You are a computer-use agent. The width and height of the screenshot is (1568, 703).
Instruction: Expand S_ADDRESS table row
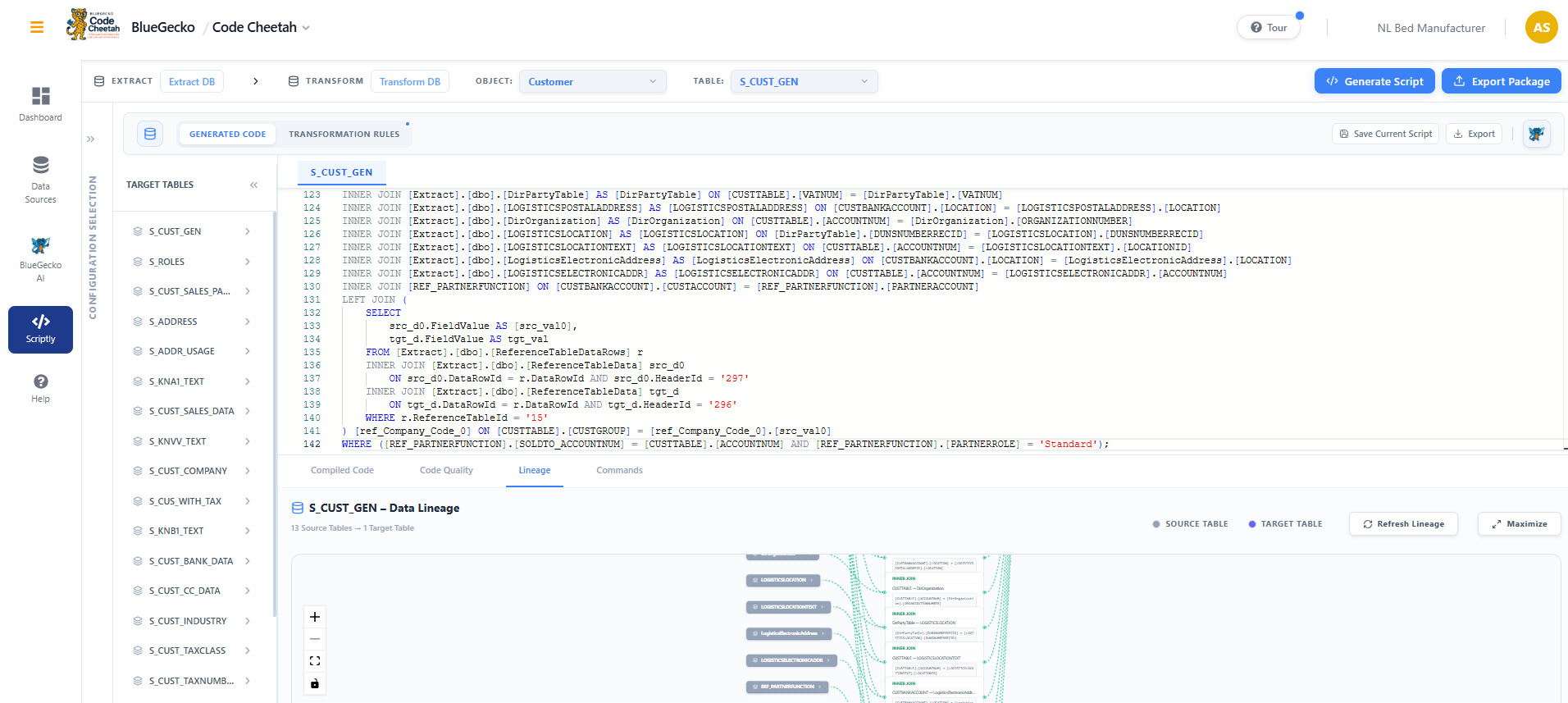(248, 322)
